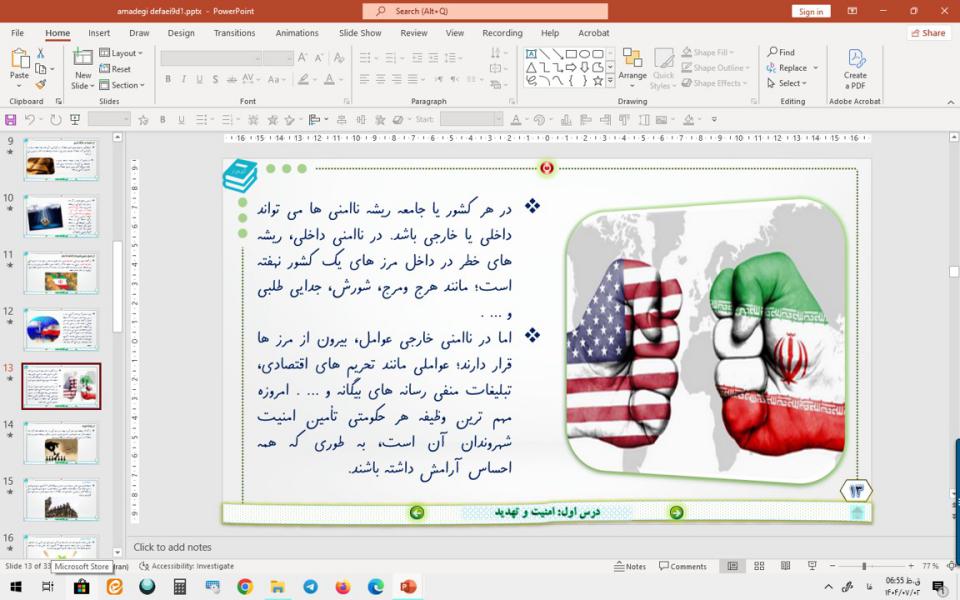The width and height of the screenshot is (960, 600).
Task: Select the Rectangle shape in gallery
Action: (x=571, y=54)
